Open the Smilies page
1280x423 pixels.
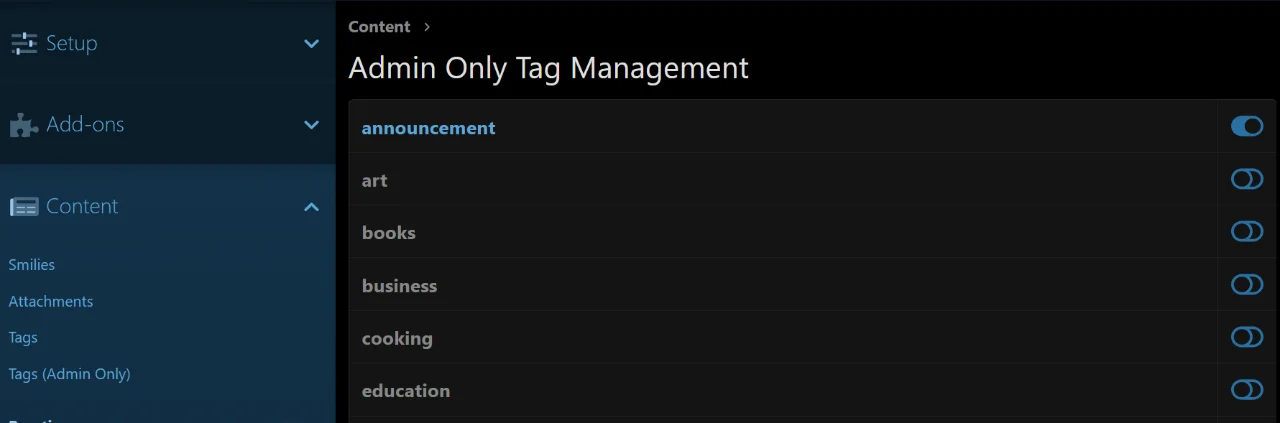(x=32, y=265)
